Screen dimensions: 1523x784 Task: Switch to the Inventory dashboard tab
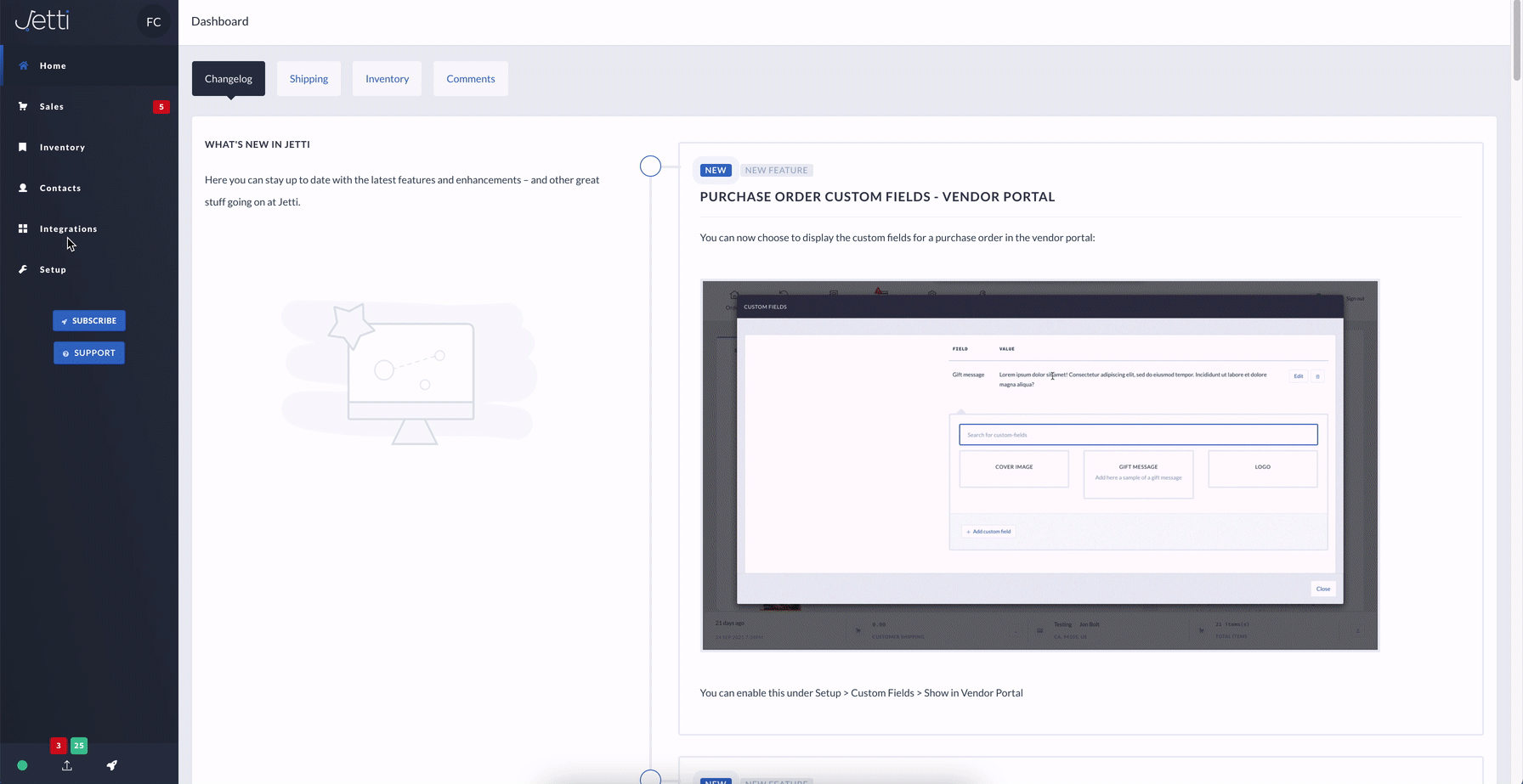click(x=387, y=78)
